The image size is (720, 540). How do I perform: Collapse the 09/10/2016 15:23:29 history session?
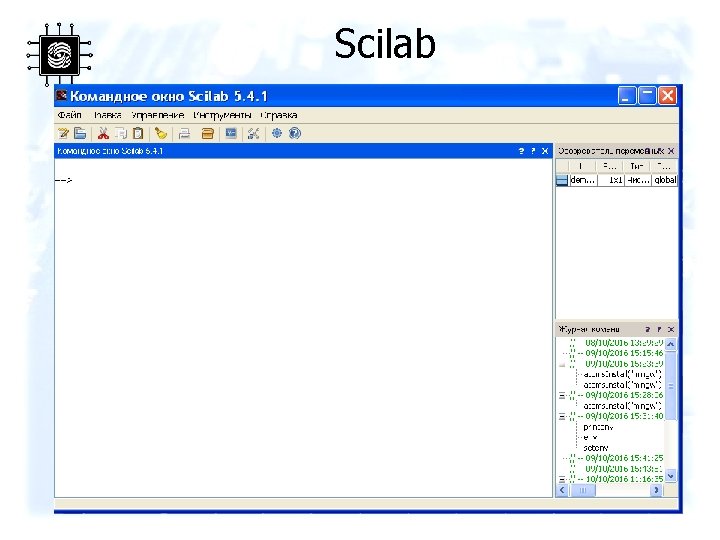click(562, 364)
